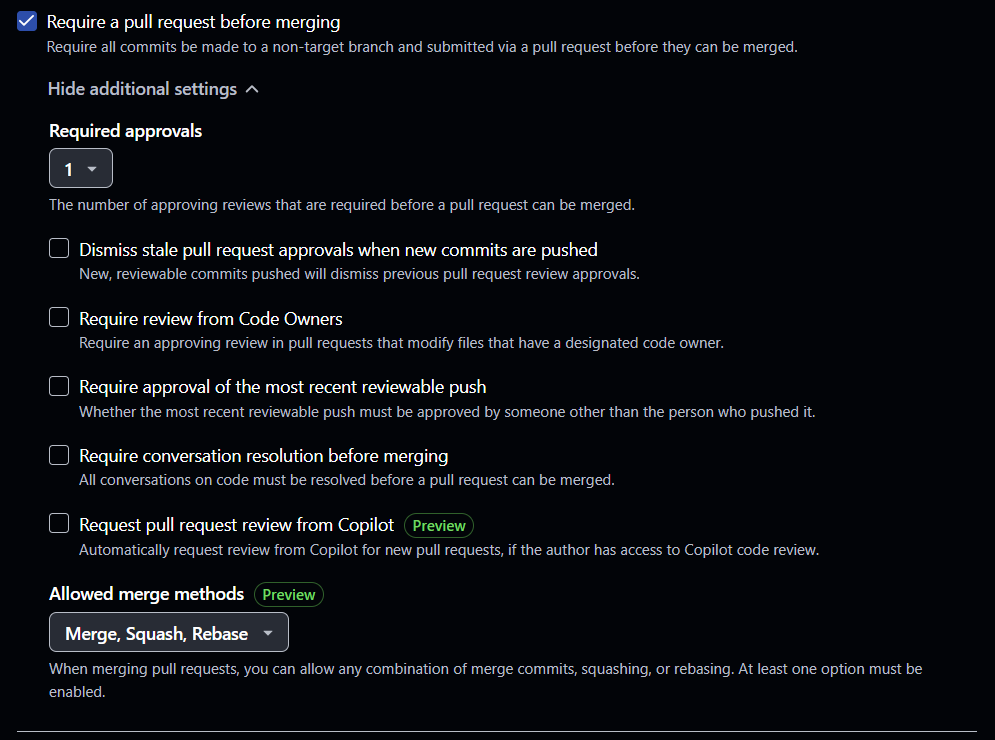Click the Preview badge beside 'Allowed merge methods'
This screenshot has width=995, height=740.
click(x=289, y=594)
